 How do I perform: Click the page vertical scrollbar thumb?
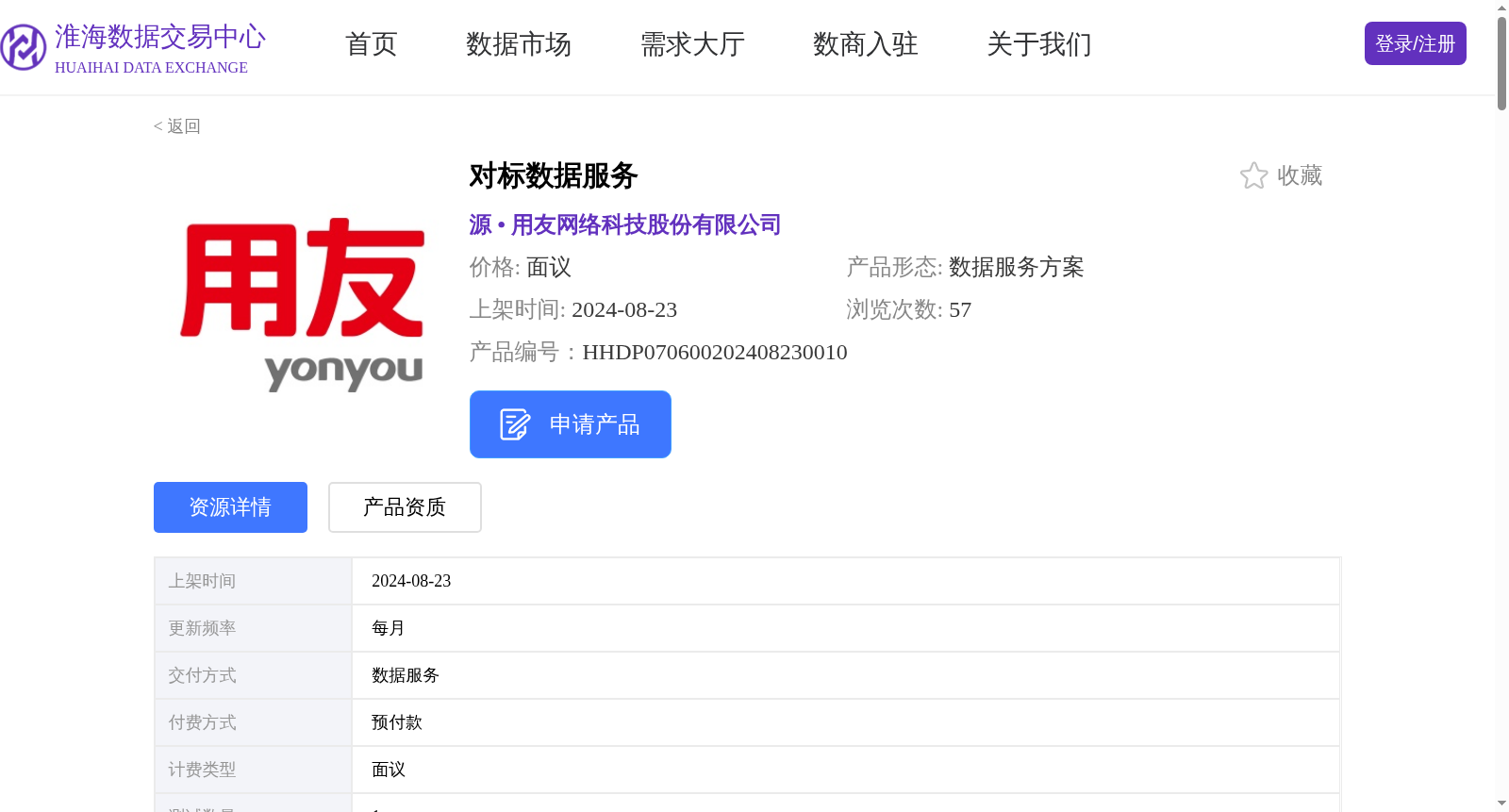click(1501, 63)
